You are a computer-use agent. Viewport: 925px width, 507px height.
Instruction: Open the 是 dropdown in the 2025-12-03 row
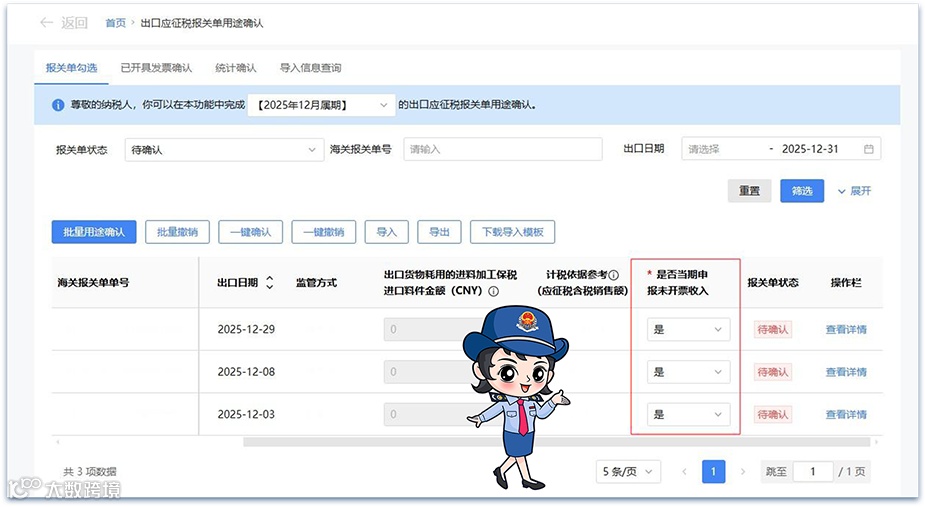tap(688, 414)
